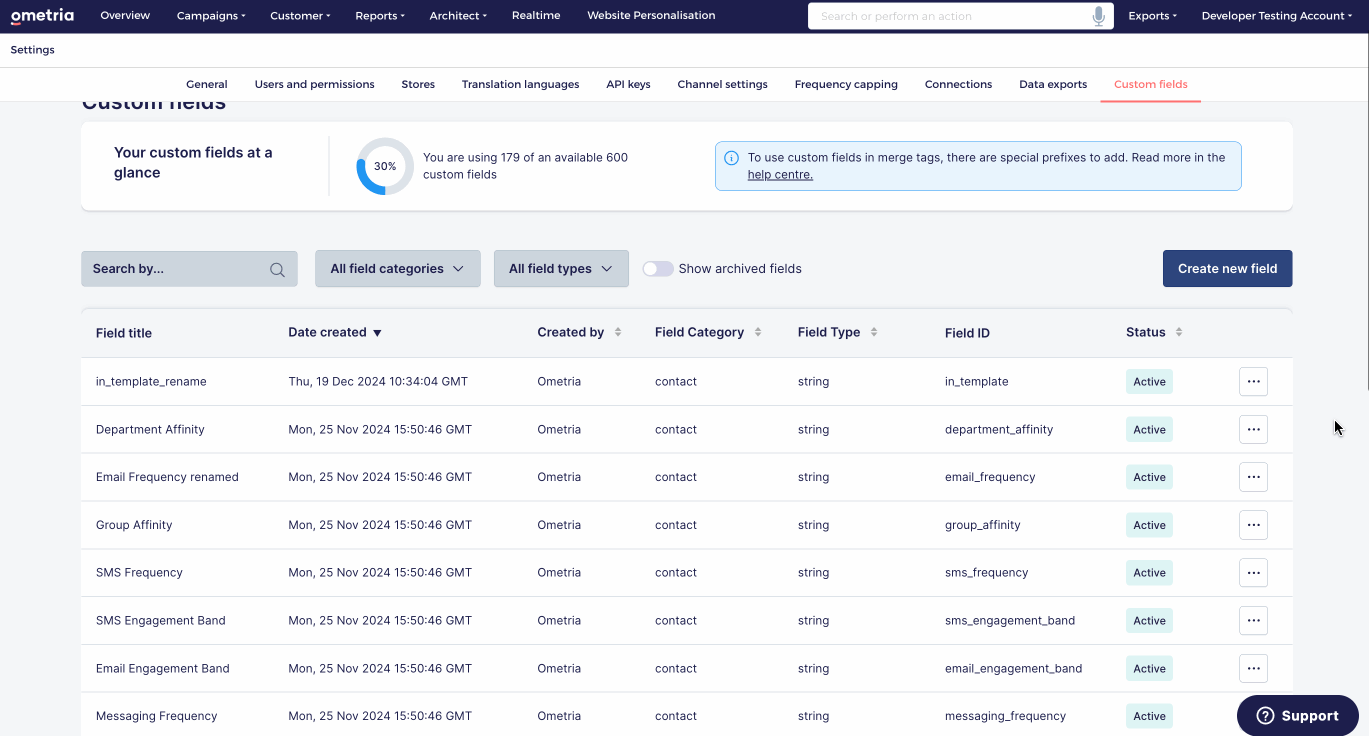Open the All field categories dropdown
The width and height of the screenshot is (1369, 736).
pyautogui.click(x=398, y=269)
